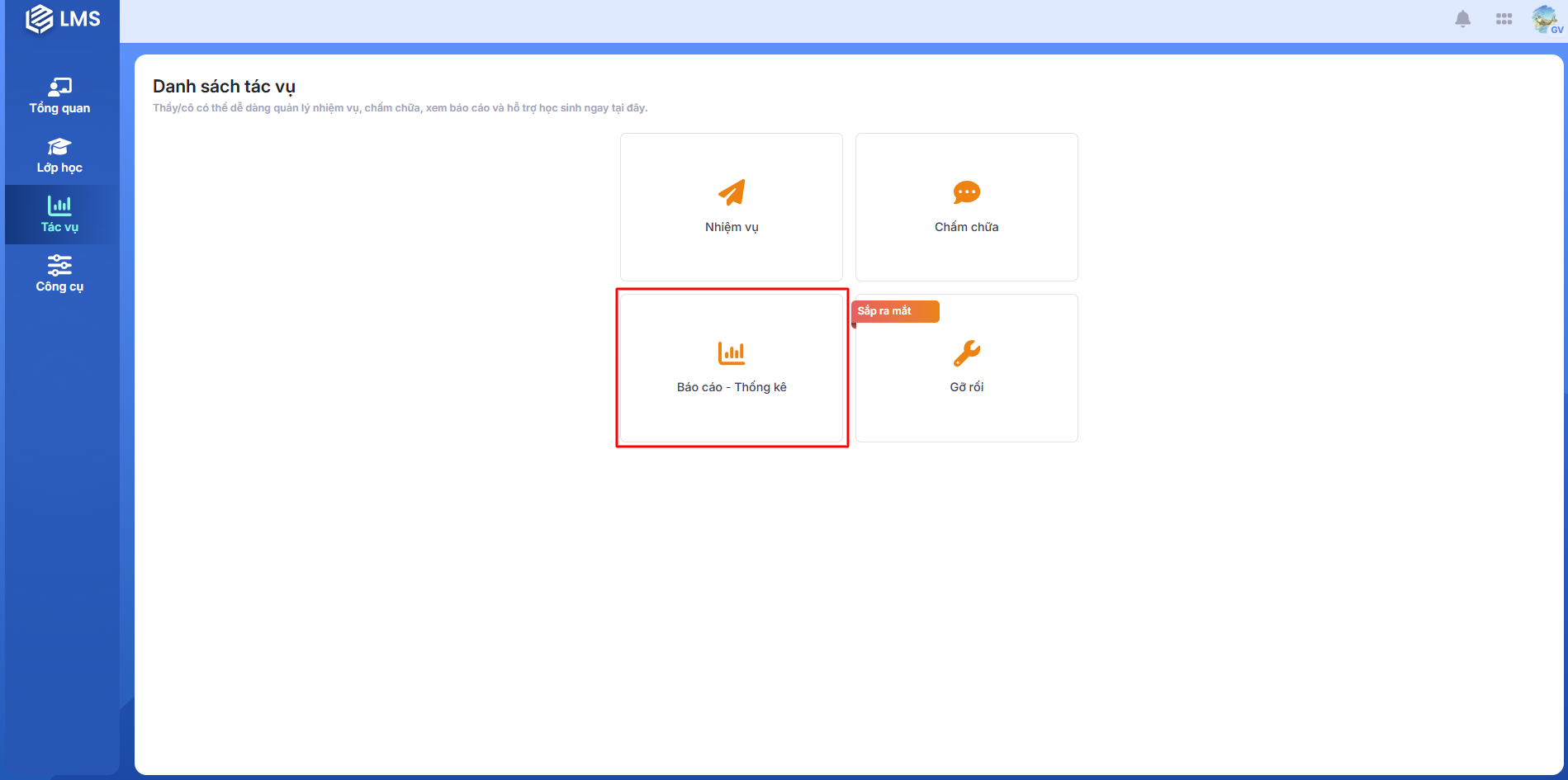Open the 'Nhiệm vụ' card label

tap(732, 227)
